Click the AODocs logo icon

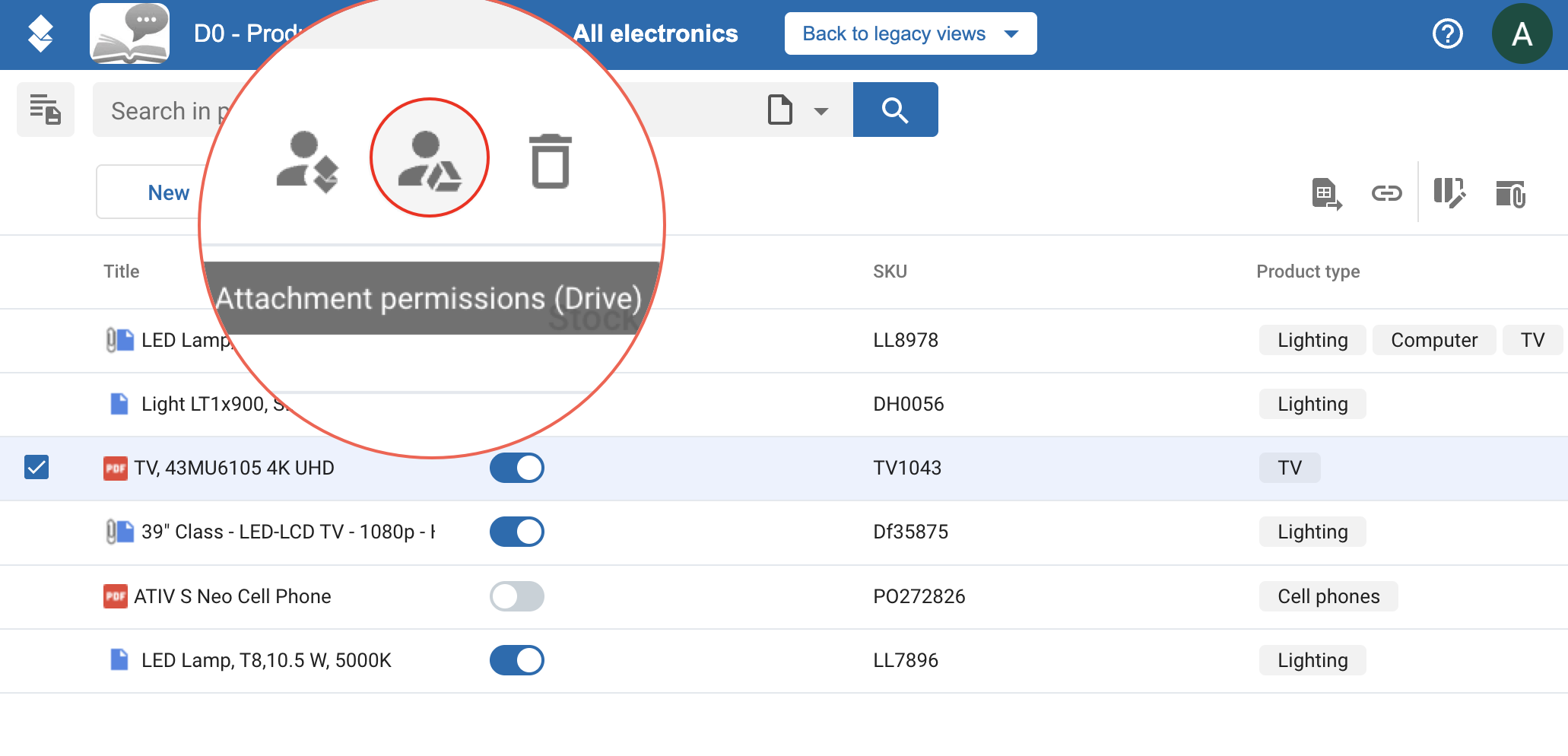pyautogui.click(x=40, y=34)
